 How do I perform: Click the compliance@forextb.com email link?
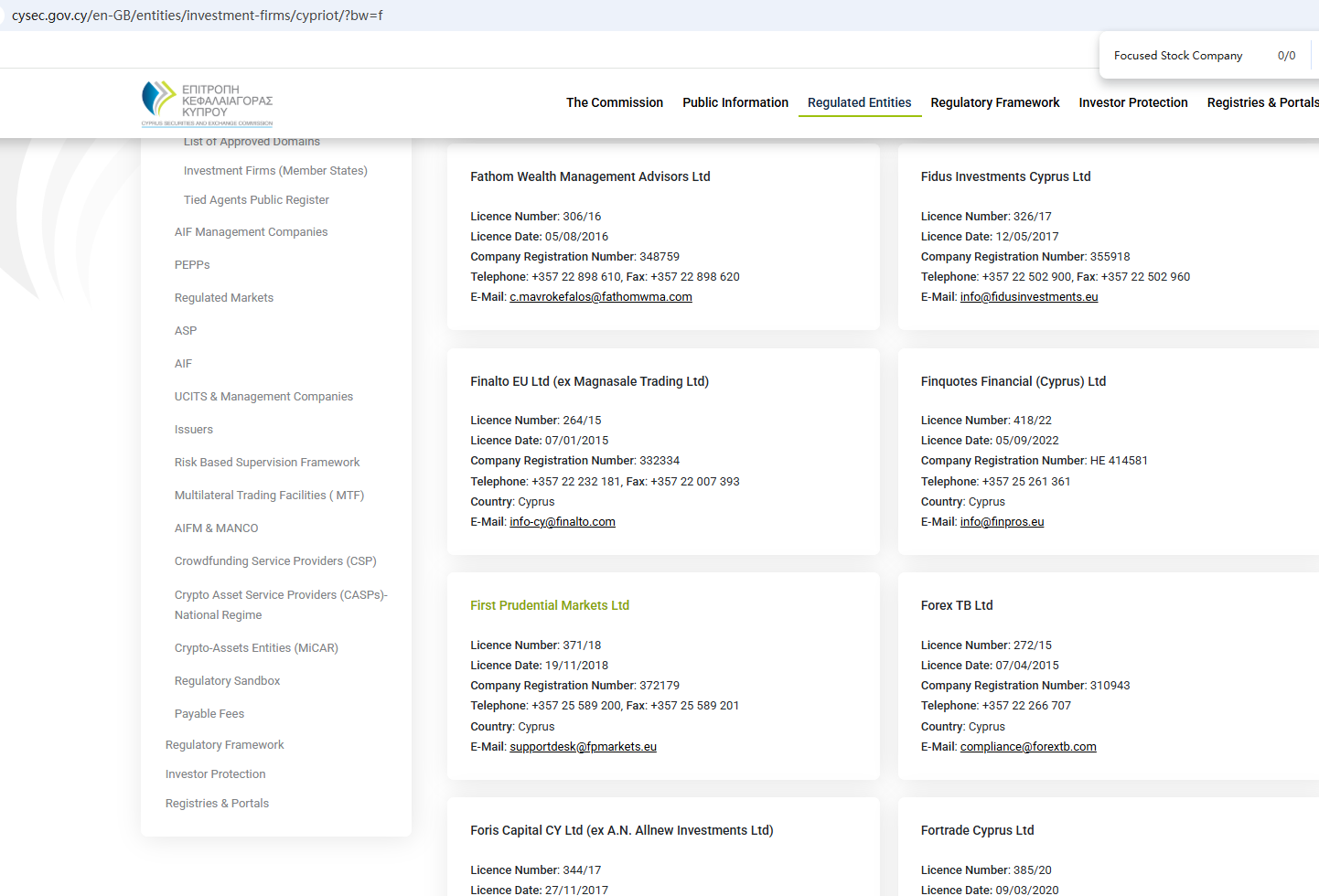pos(1027,747)
